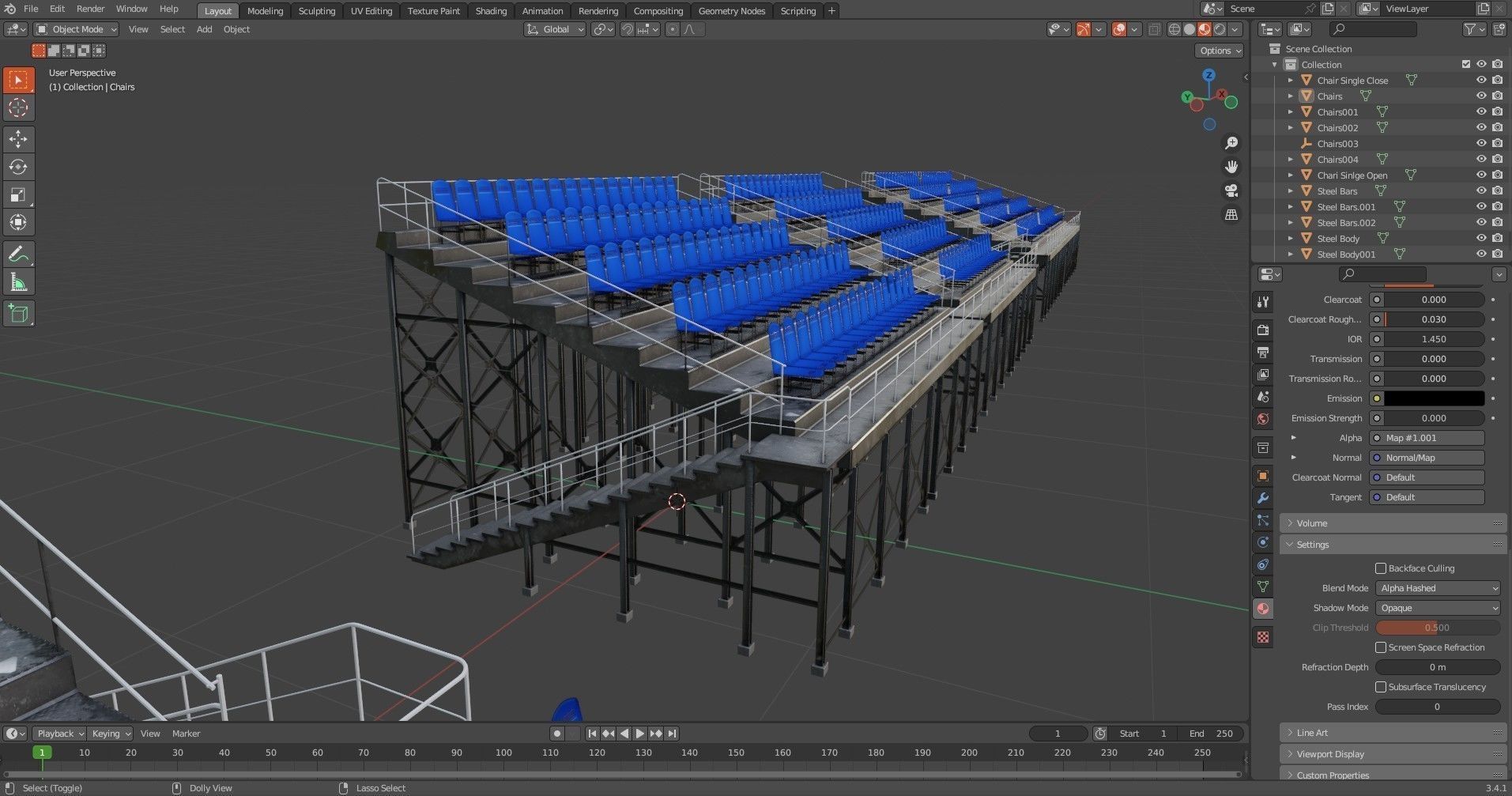
Task: Open the File menu
Action: pyautogui.click(x=31, y=9)
